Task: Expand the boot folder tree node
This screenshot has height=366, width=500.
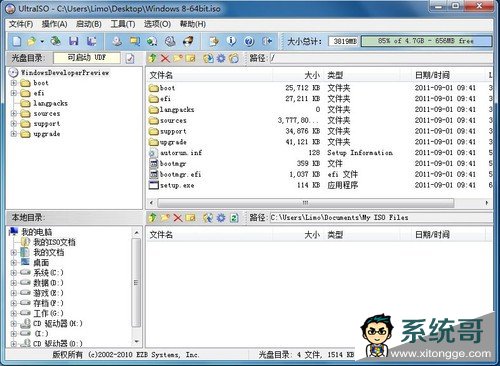Action: click(14, 83)
